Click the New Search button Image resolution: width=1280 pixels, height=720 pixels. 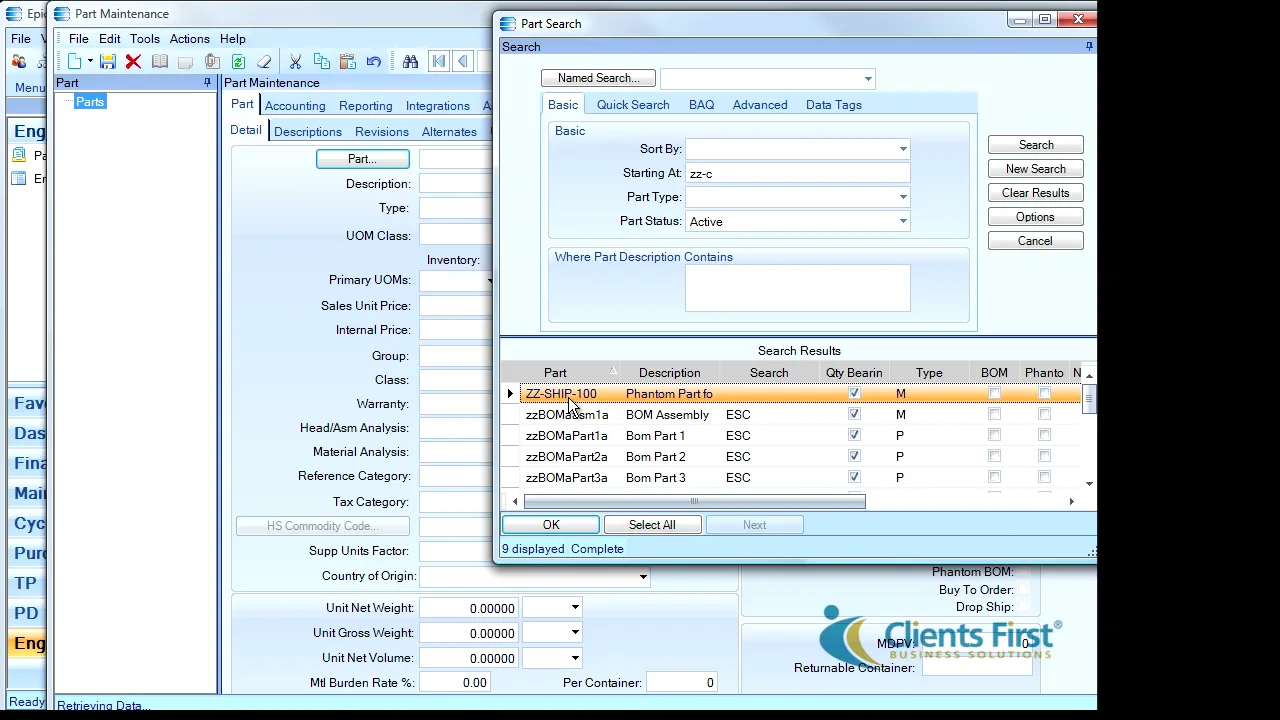click(x=1036, y=169)
